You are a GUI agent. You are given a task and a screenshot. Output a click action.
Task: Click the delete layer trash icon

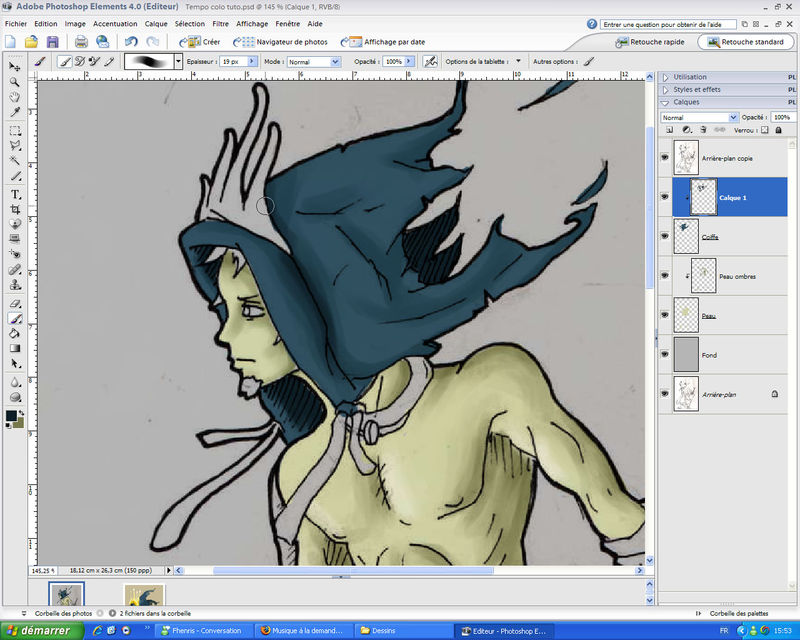coord(703,130)
